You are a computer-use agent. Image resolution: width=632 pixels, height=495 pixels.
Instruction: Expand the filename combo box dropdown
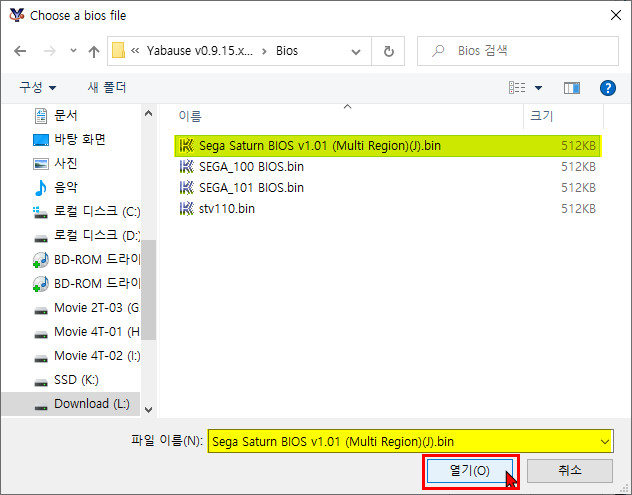605,442
